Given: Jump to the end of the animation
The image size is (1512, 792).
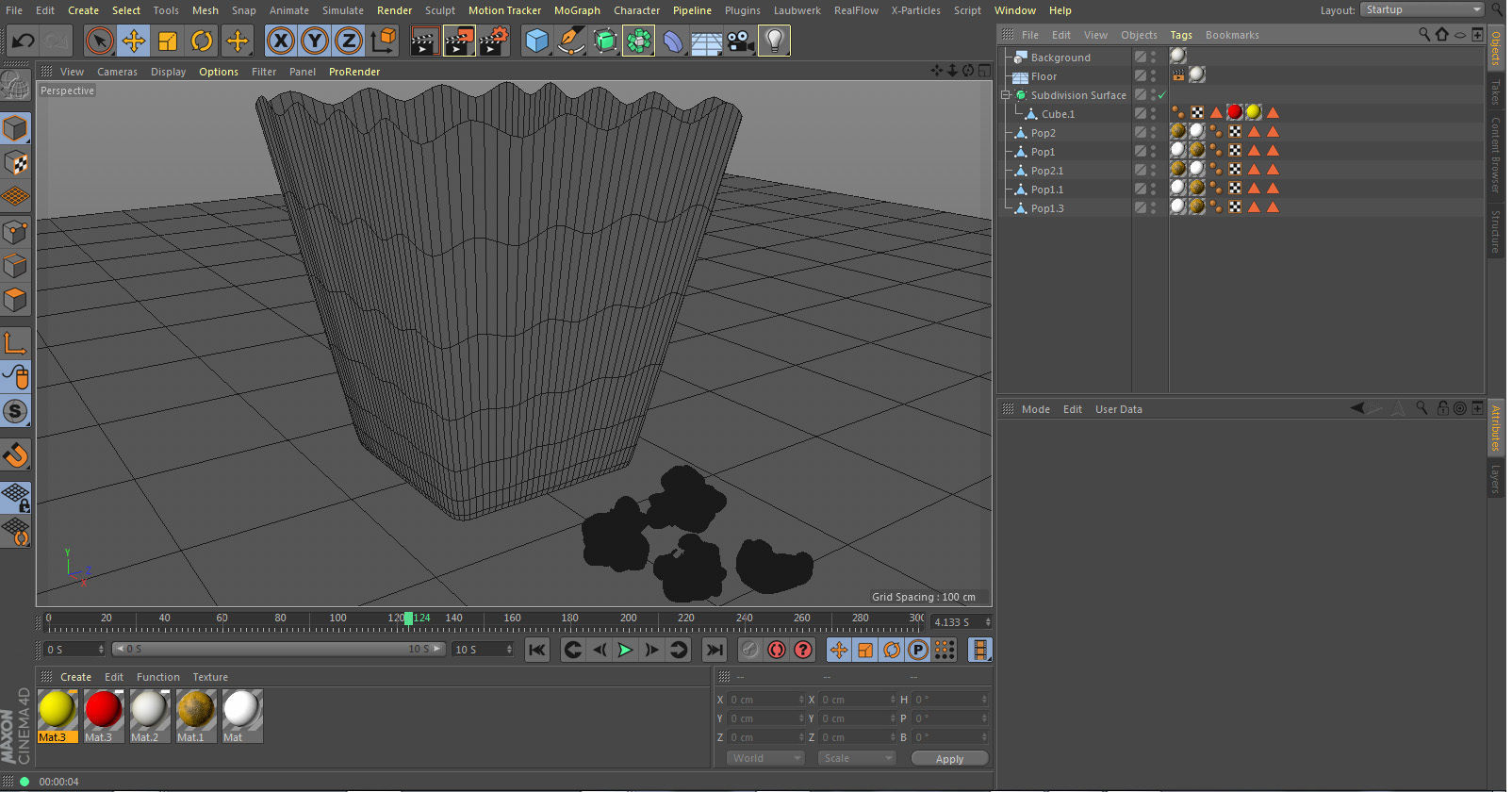Looking at the screenshot, I should 715,650.
